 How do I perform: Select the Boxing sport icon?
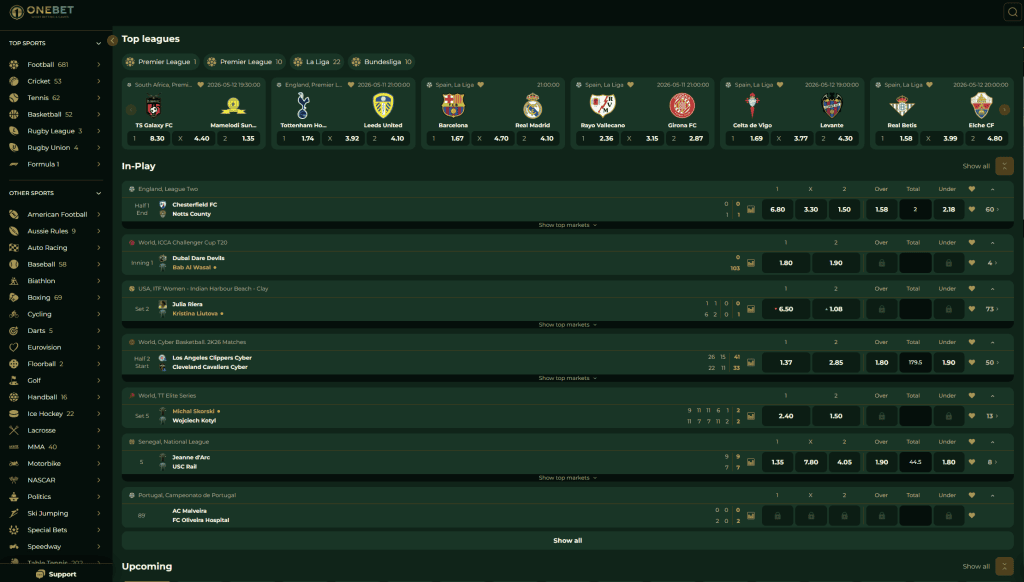tap(14, 297)
